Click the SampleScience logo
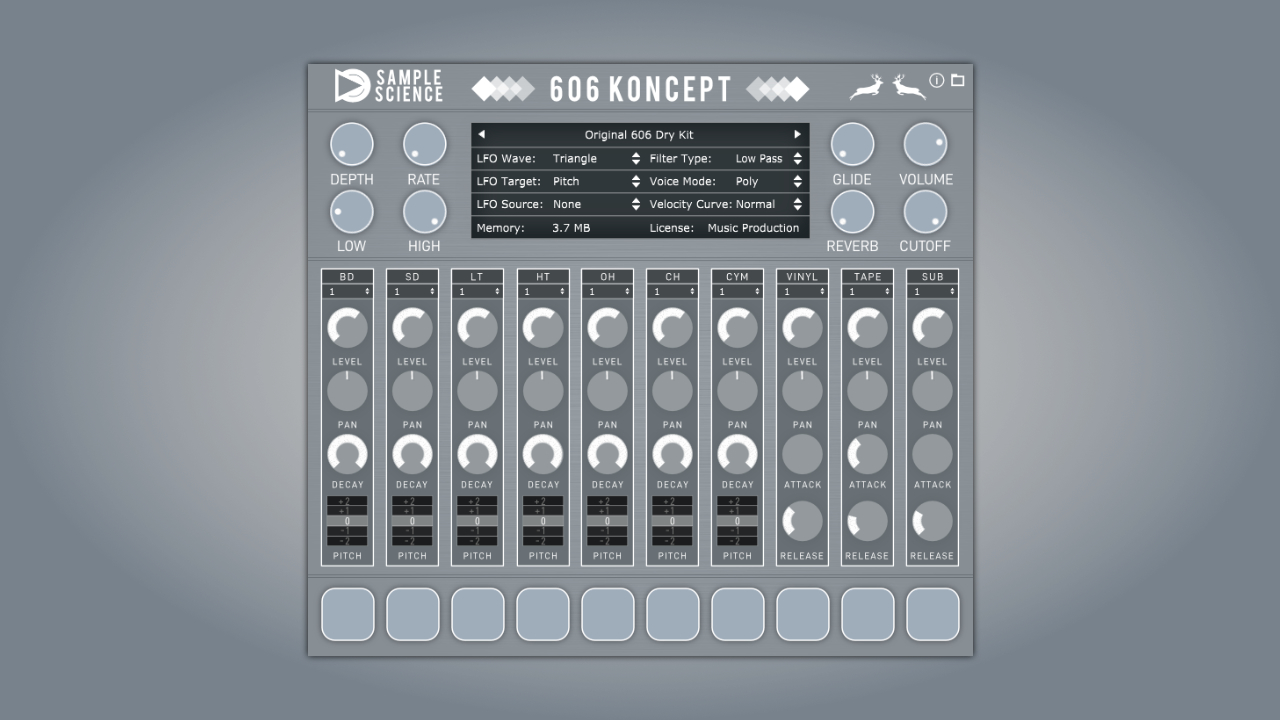 385,86
